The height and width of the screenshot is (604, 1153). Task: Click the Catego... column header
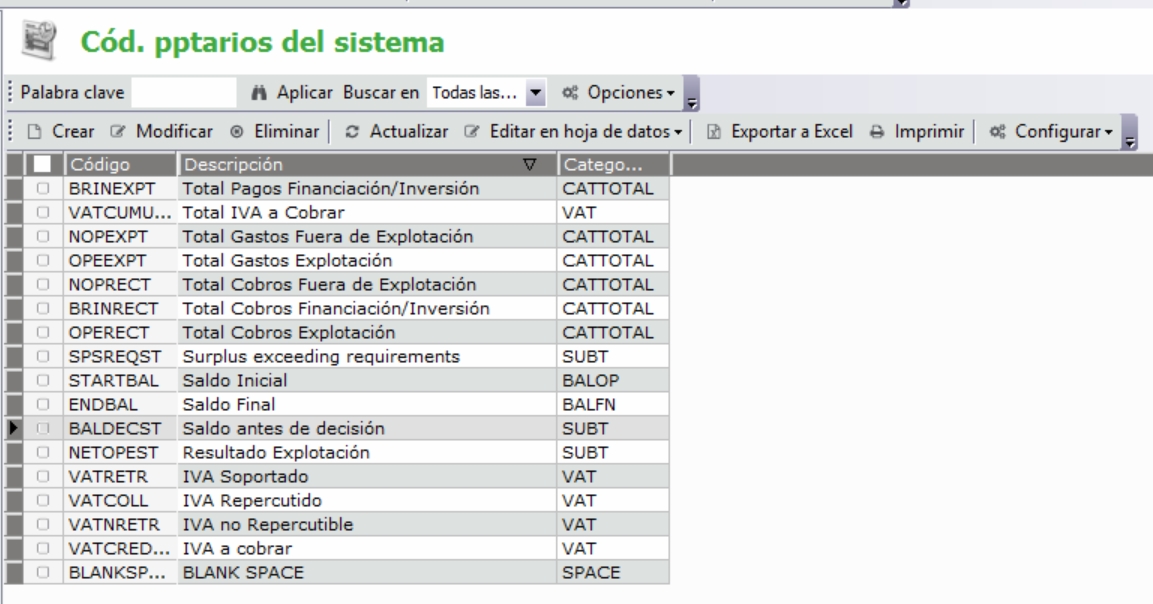pyautogui.click(x=612, y=164)
